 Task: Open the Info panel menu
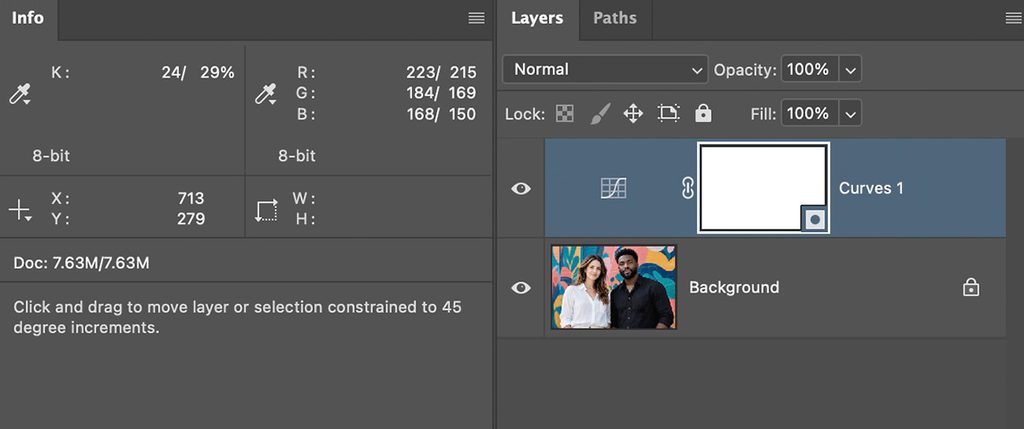(x=477, y=18)
